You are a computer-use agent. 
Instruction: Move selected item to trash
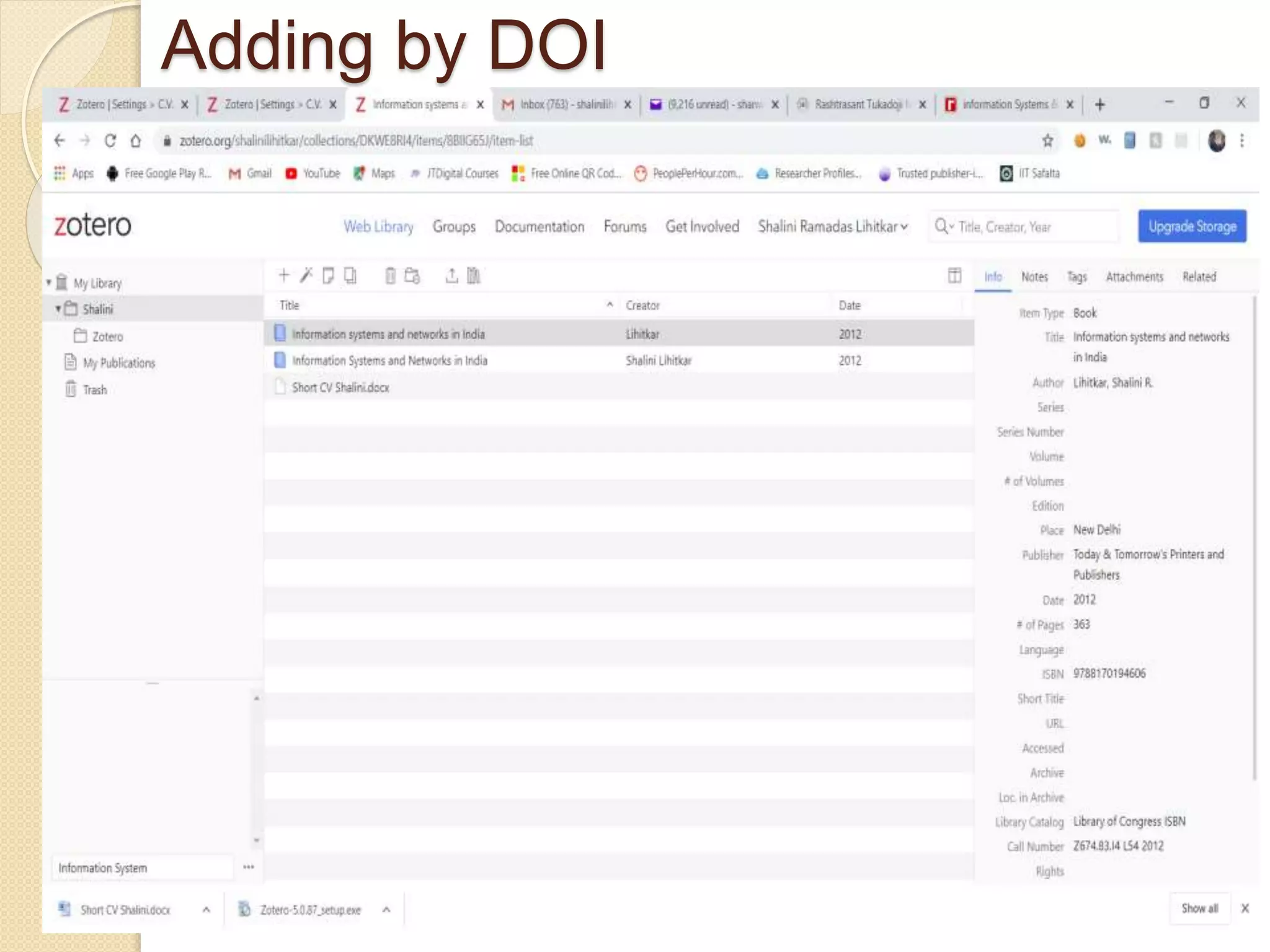pos(390,275)
